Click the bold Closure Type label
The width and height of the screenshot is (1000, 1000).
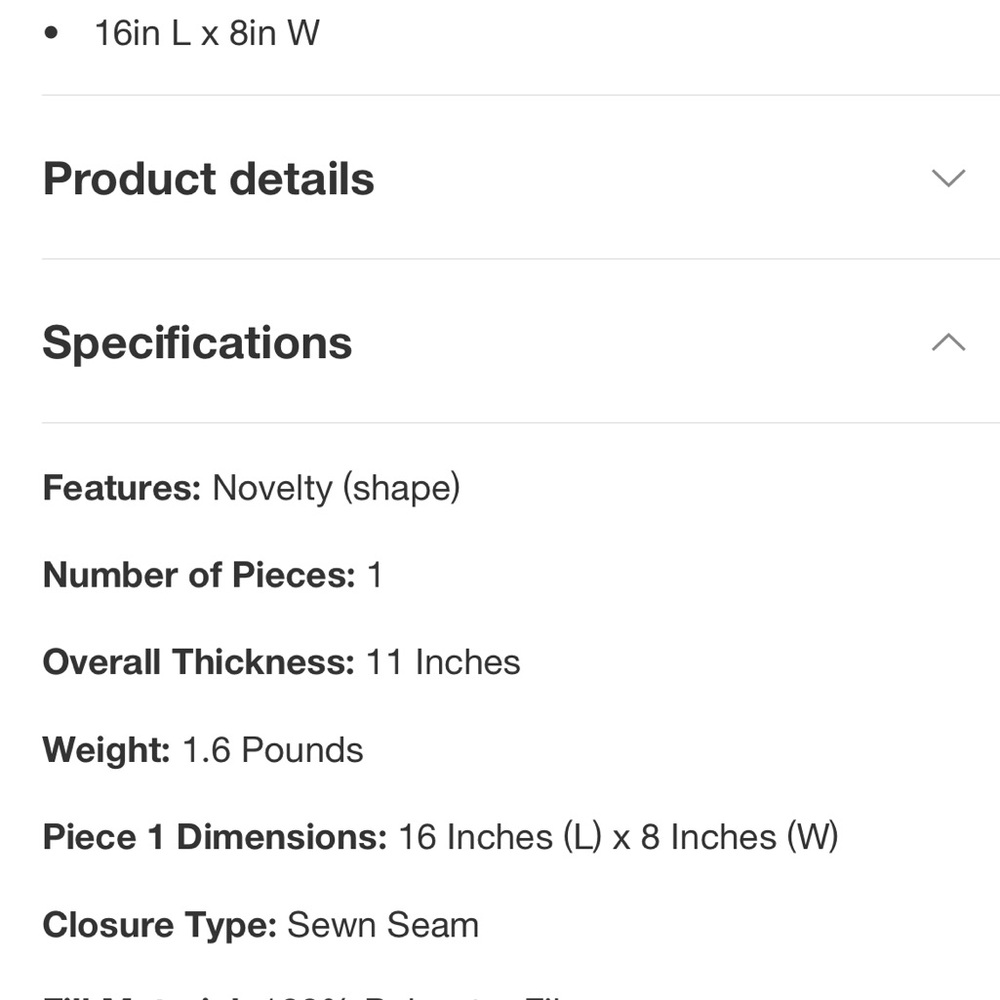pos(160,925)
